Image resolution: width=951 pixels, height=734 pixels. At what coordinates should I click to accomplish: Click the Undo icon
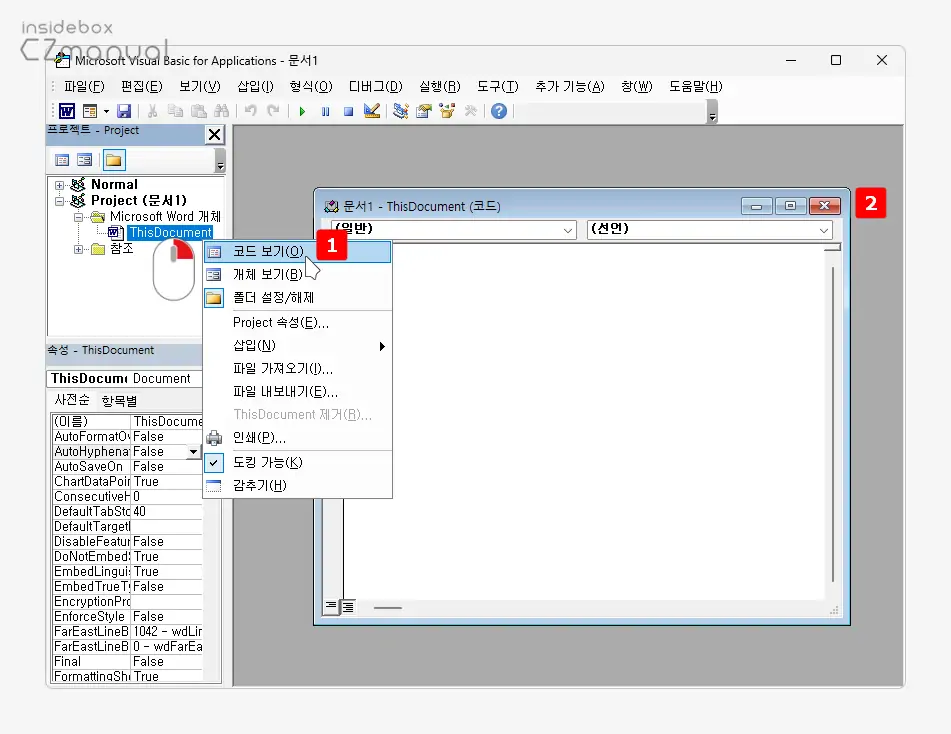(250, 111)
